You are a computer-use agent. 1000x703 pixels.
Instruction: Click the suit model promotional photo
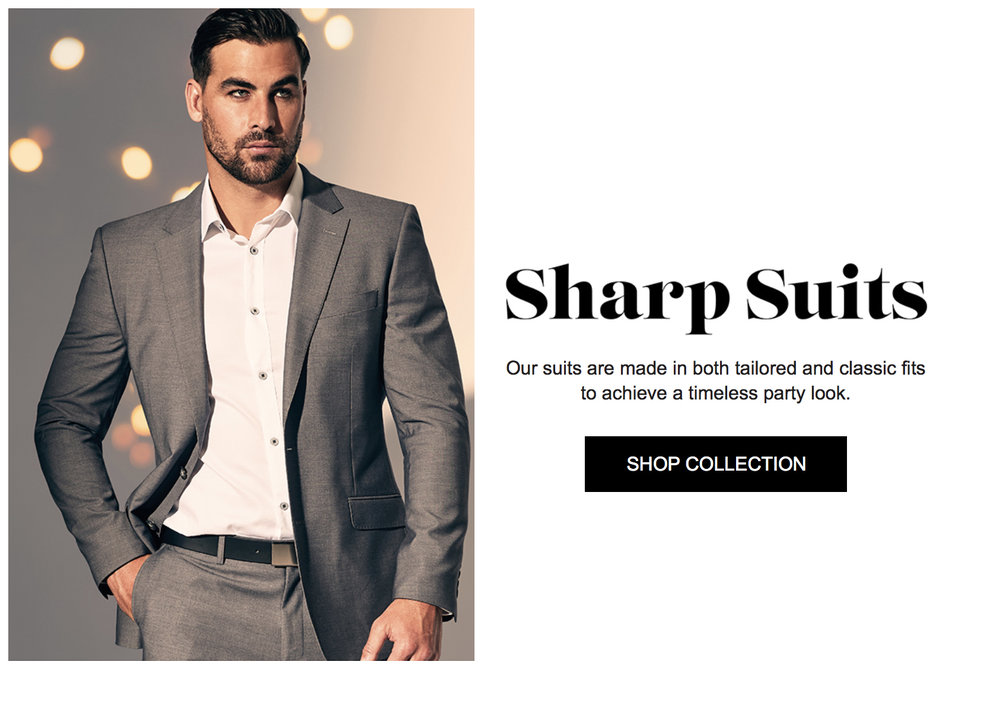tap(241, 334)
